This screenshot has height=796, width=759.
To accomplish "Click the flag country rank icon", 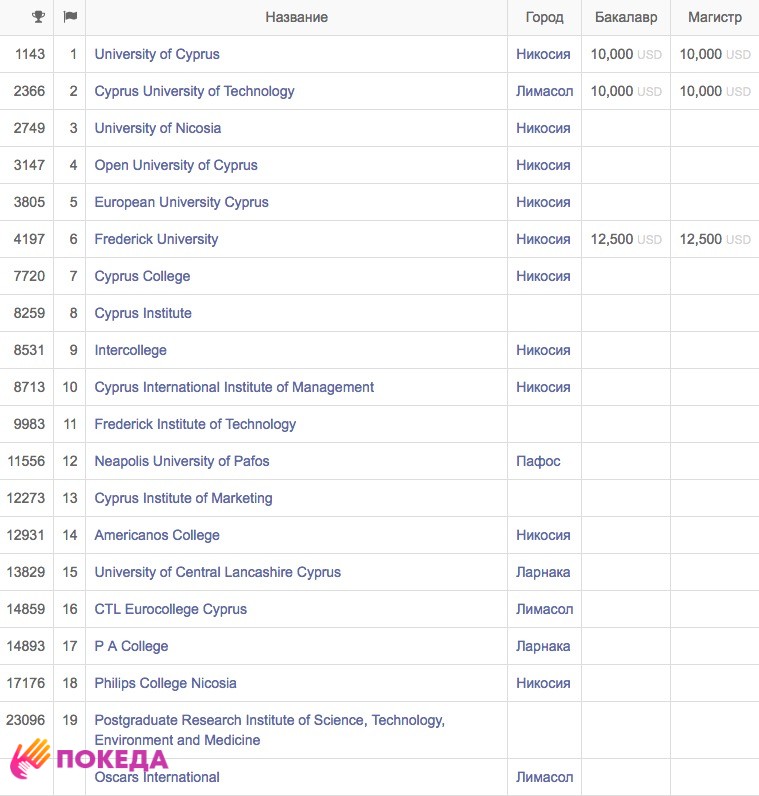I will 69,17.
